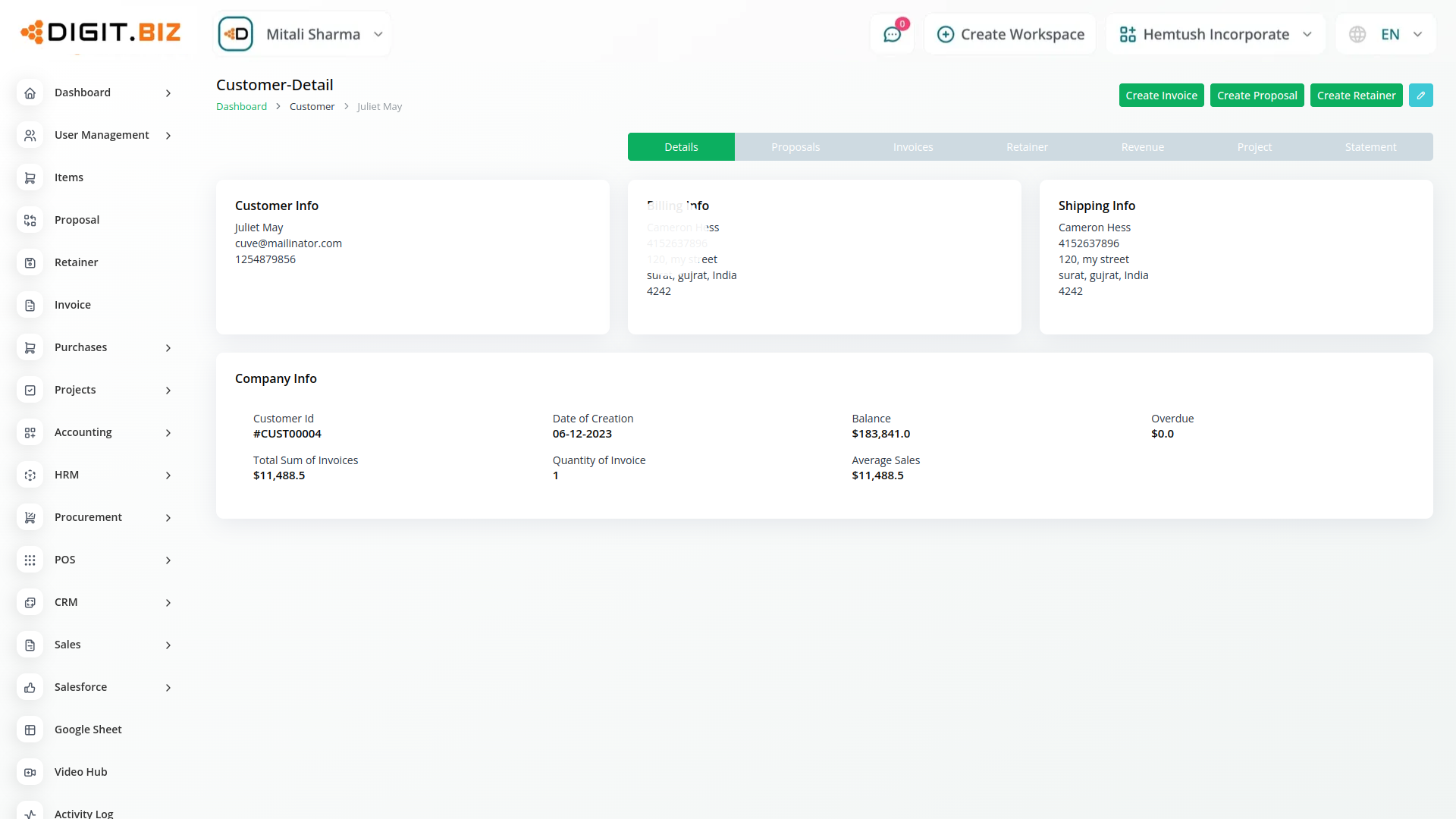Click the Create Invoice button
The width and height of the screenshot is (1456, 819).
1161,96
